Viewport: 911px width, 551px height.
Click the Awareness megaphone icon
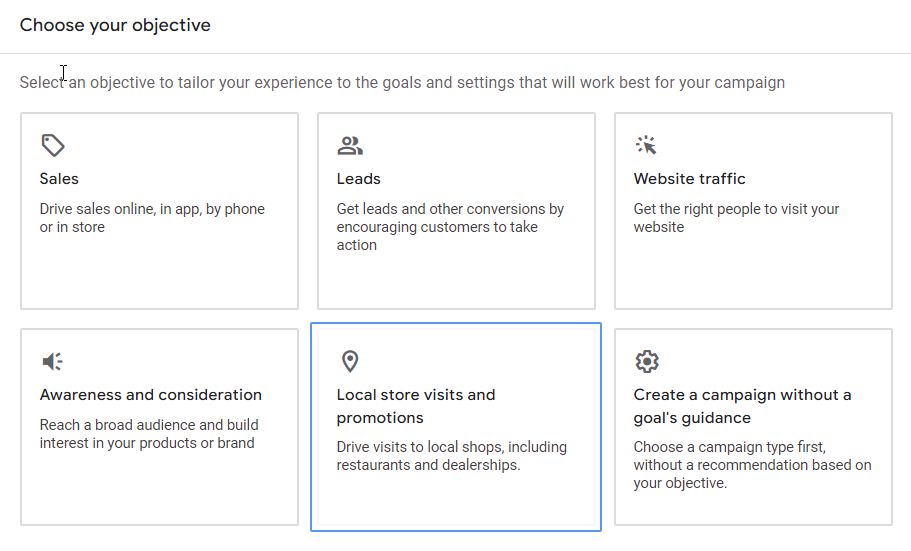53,361
